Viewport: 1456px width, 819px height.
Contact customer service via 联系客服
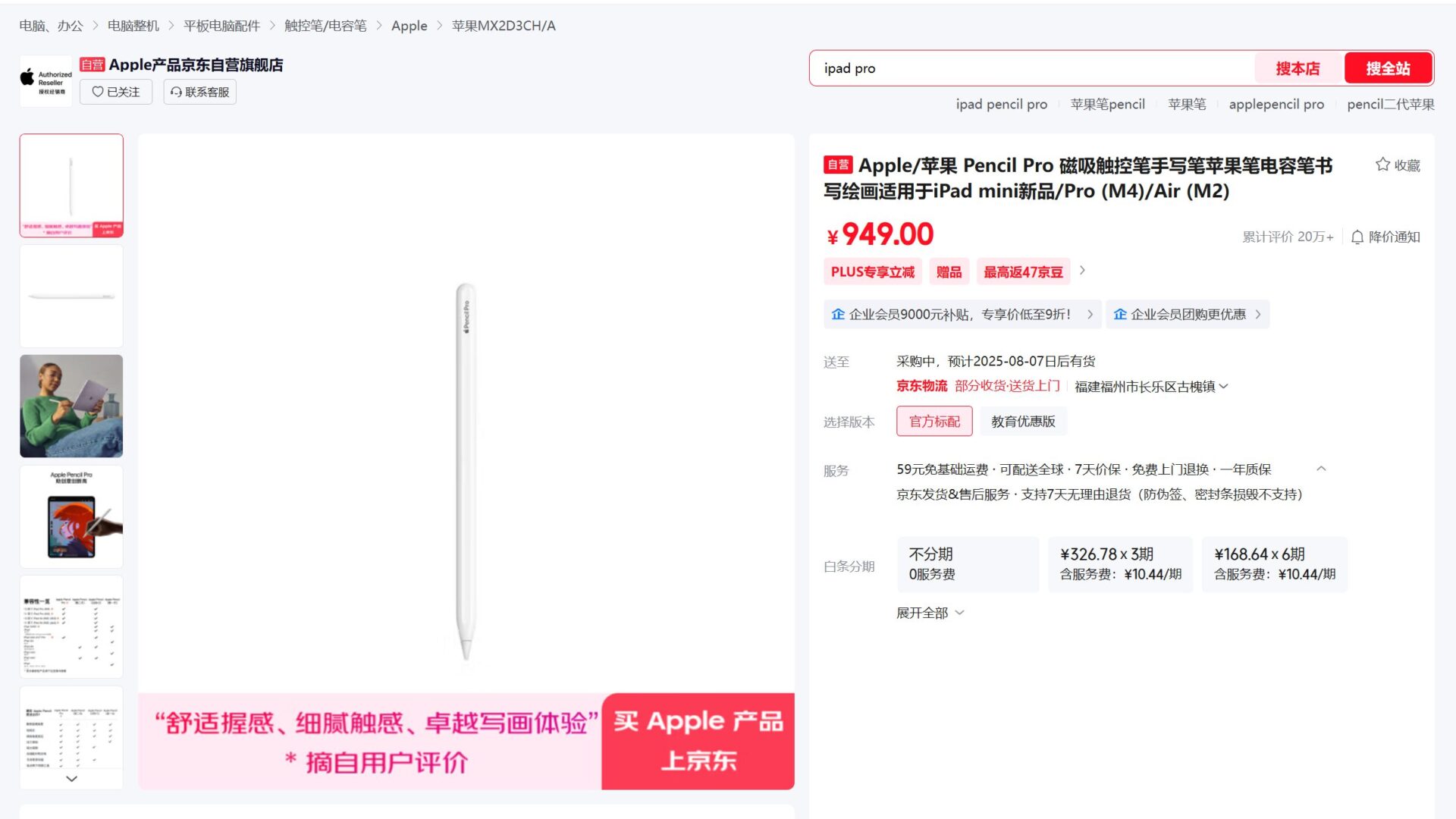pyautogui.click(x=199, y=92)
